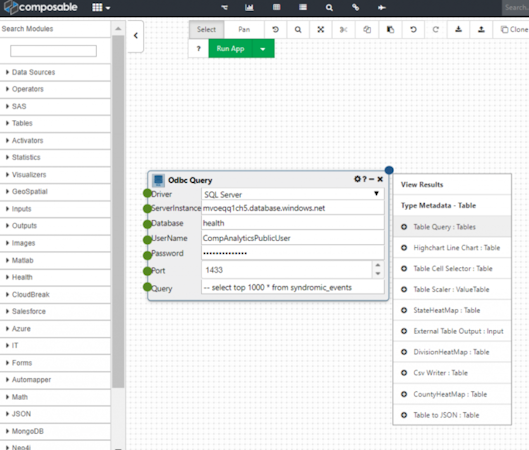
Task: Click the question mark help button beside Run App
Action: coord(199,49)
